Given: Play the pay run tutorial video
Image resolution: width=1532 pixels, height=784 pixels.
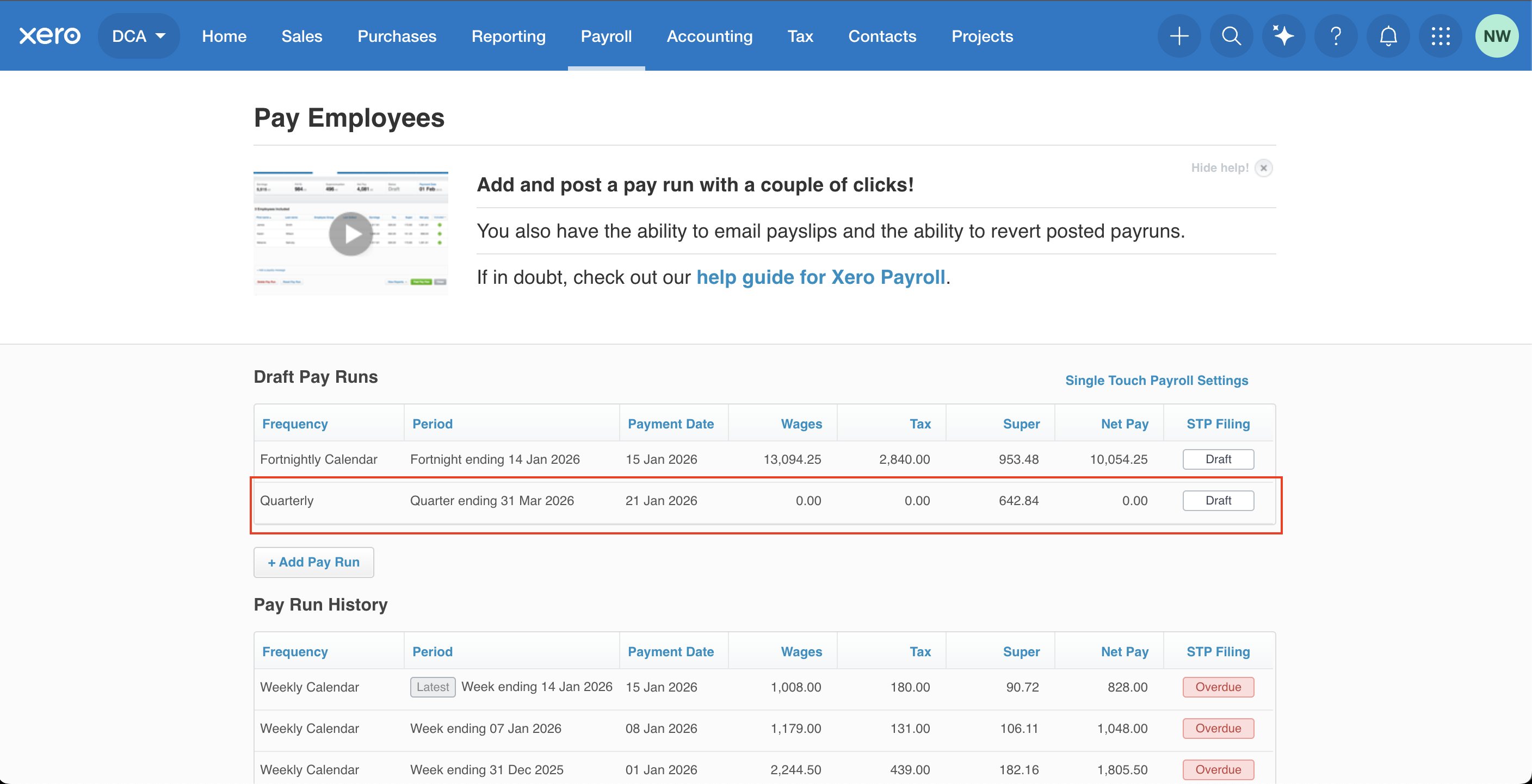Looking at the screenshot, I should point(350,234).
